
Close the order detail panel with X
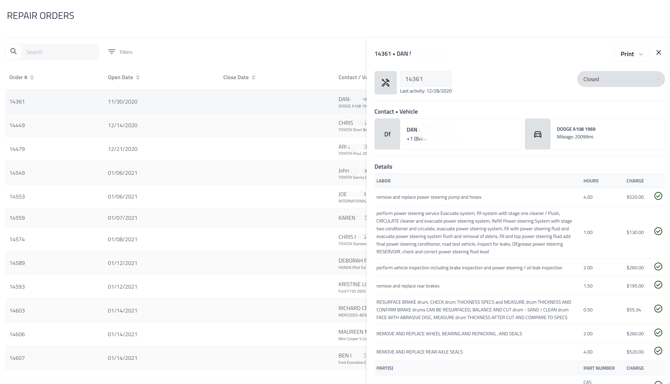coord(658,53)
